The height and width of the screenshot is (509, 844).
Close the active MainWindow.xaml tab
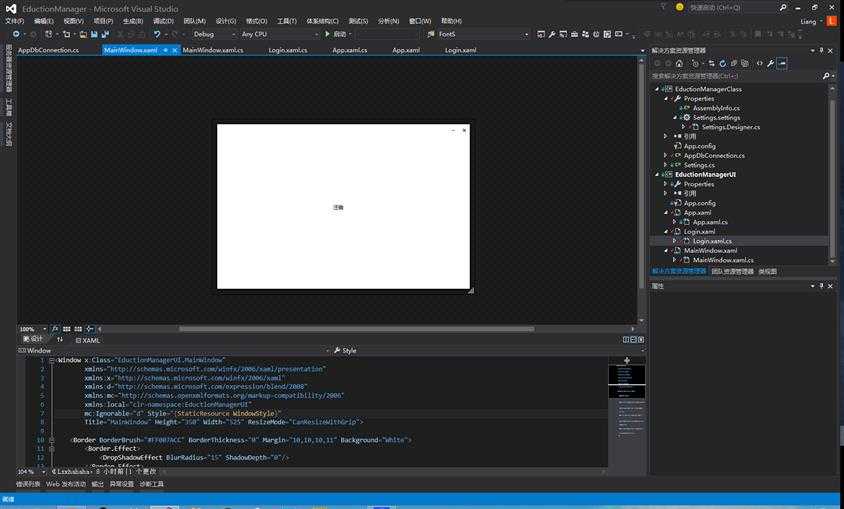click(175, 50)
